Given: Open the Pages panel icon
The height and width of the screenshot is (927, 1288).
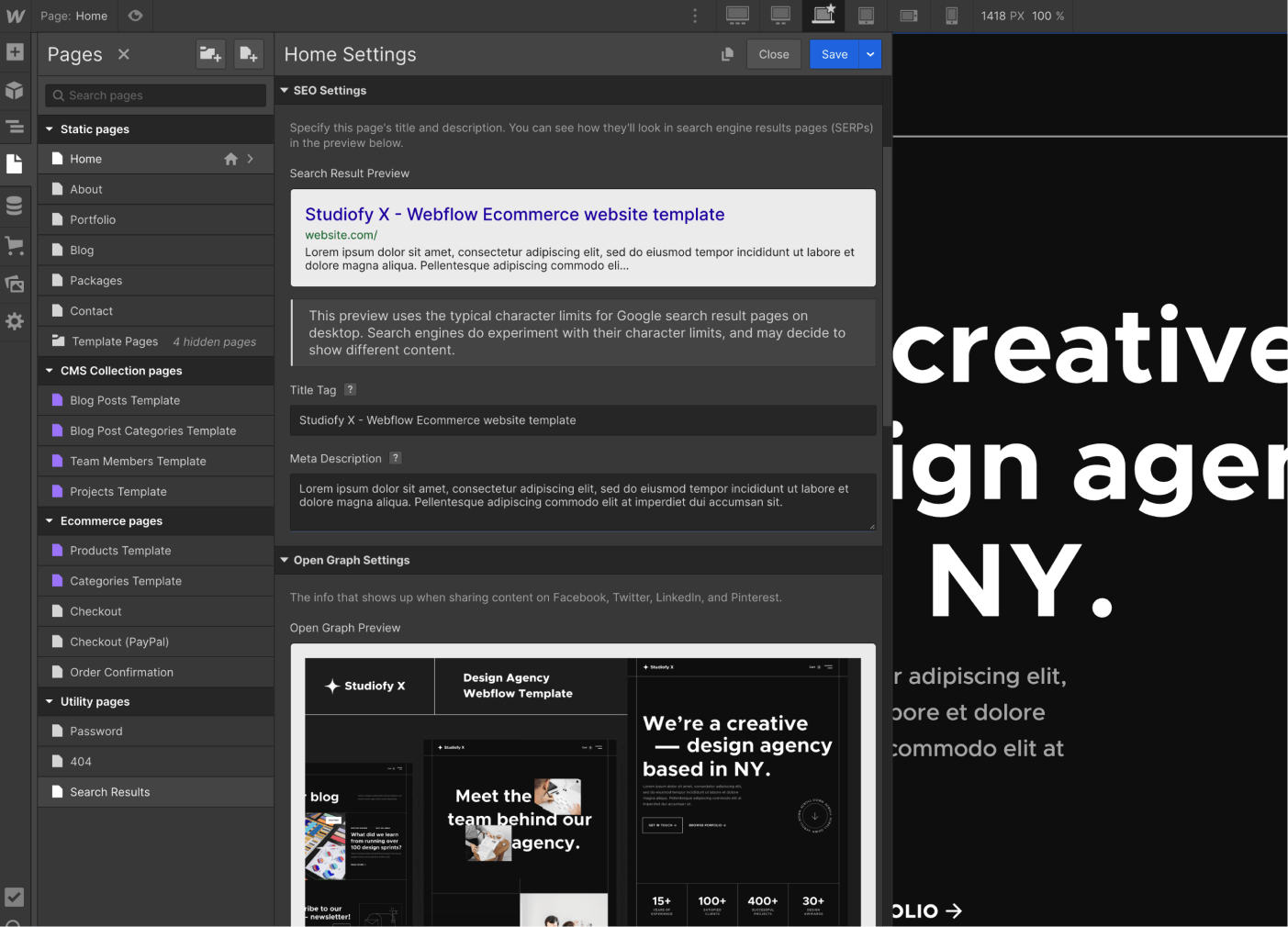Looking at the screenshot, I should pyautogui.click(x=15, y=164).
